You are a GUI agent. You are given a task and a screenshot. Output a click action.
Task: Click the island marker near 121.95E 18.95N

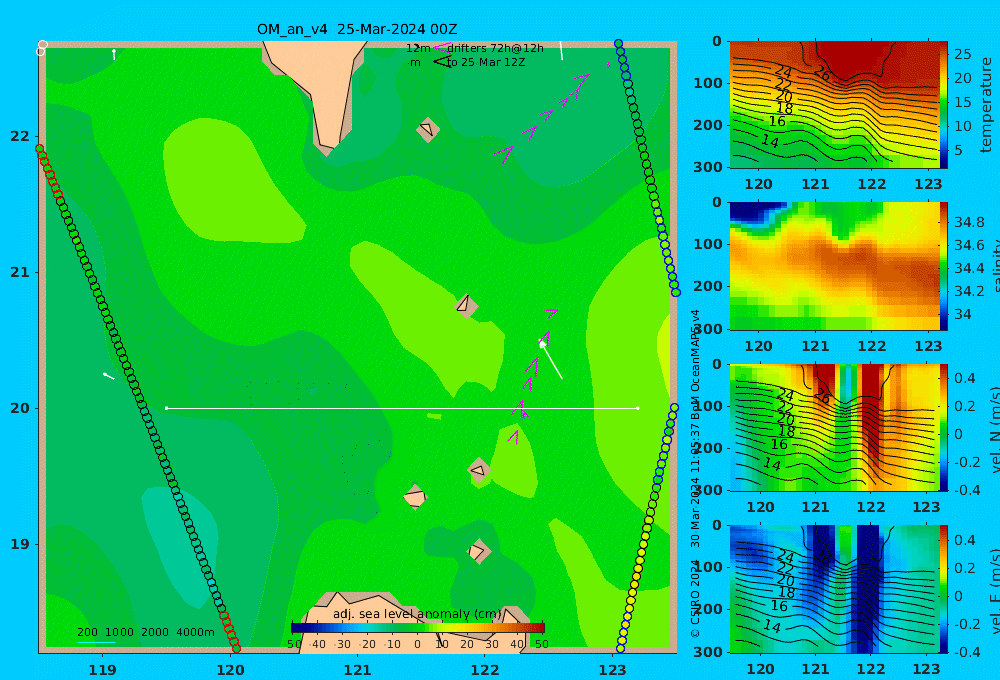(x=478, y=551)
